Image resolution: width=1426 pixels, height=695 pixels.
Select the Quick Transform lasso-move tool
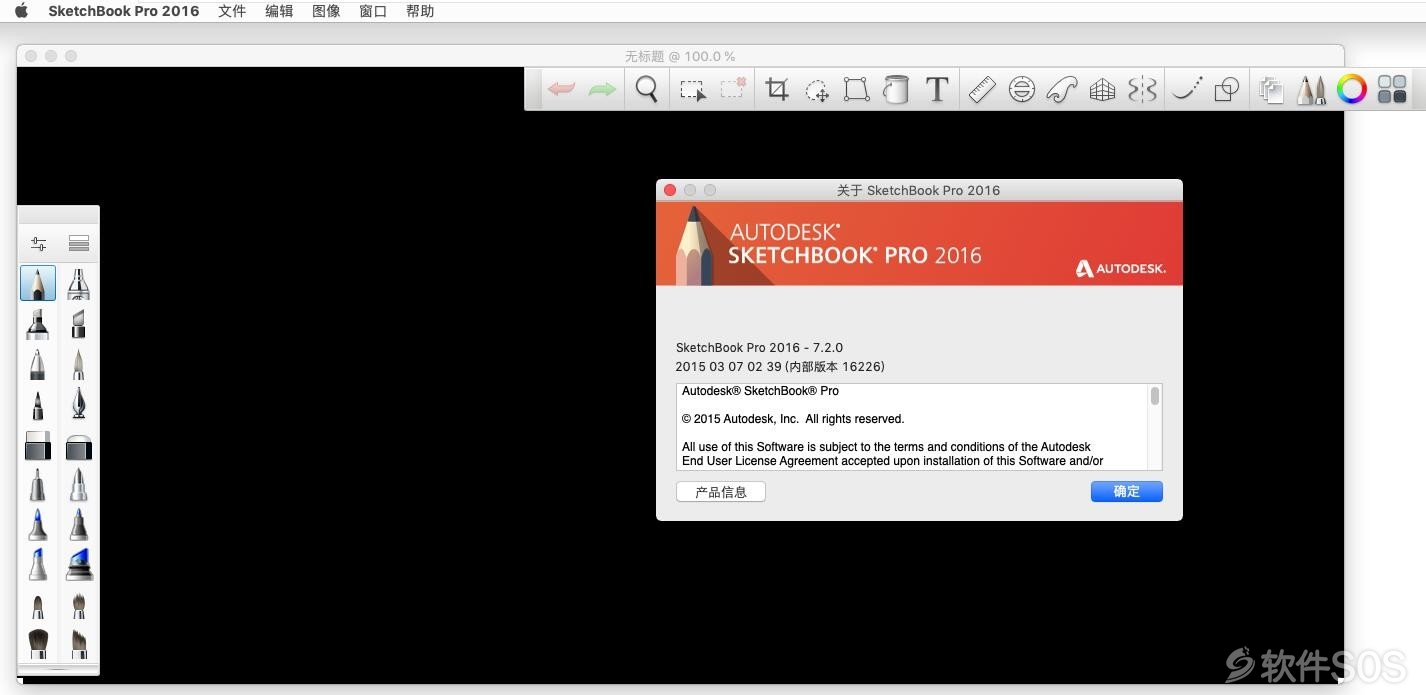pyautogui.click(x=817, y=90)
